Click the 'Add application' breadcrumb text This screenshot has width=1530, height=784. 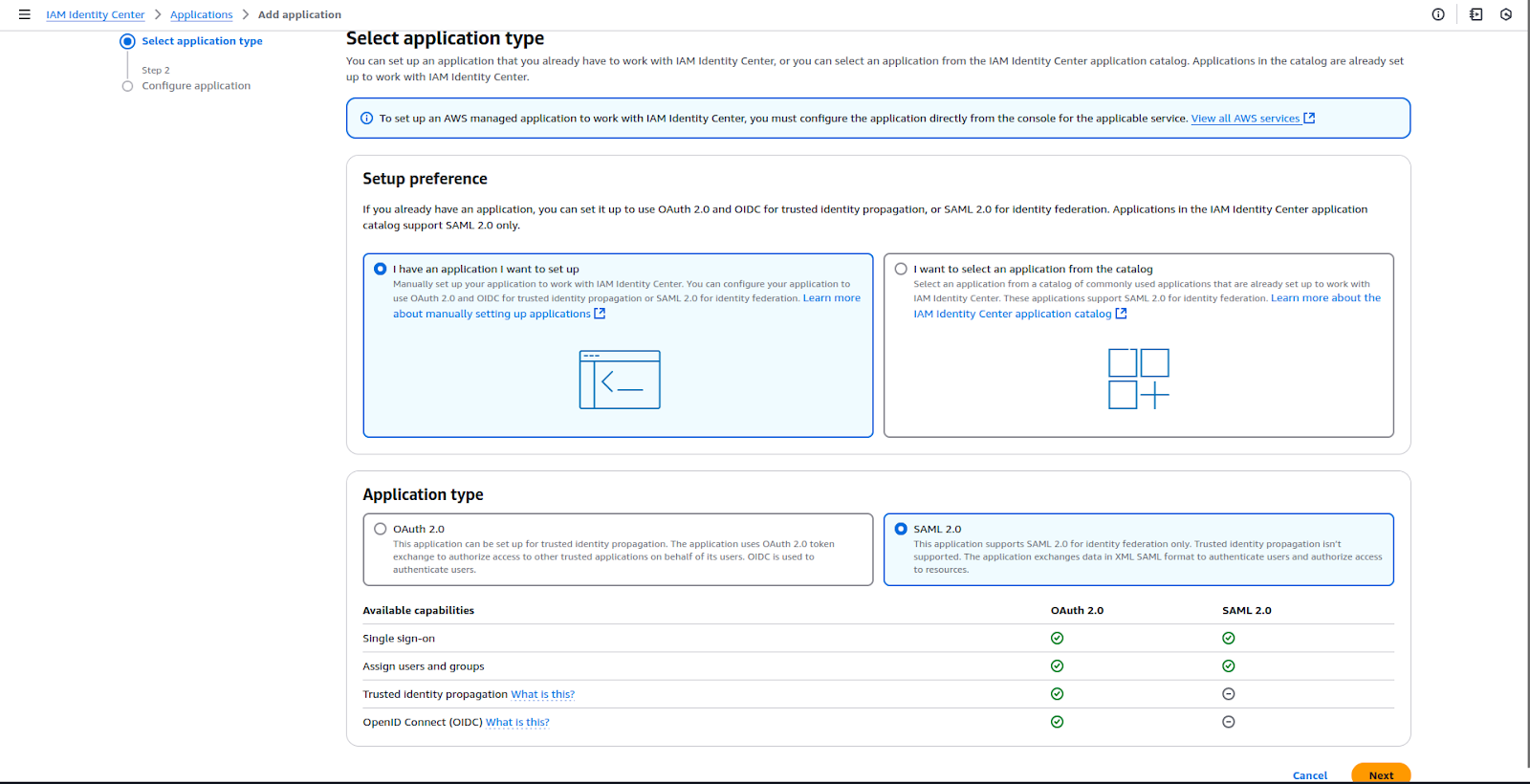point(299,15)
